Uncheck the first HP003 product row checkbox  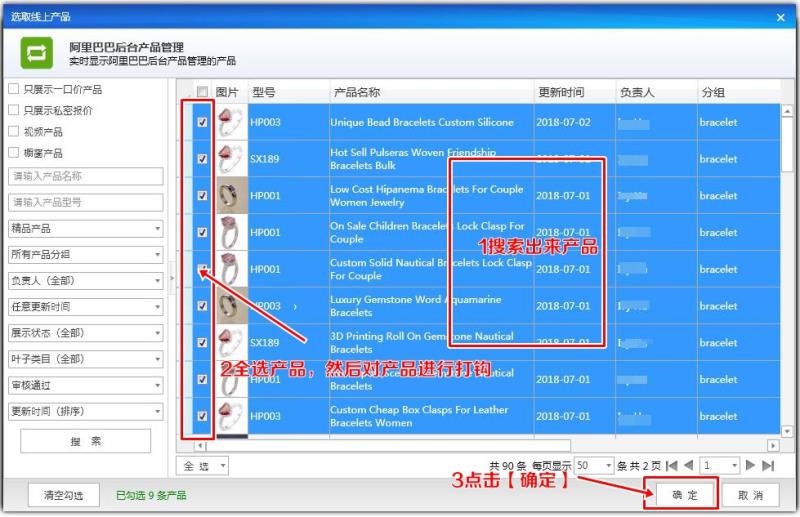[x=202, y=122]
